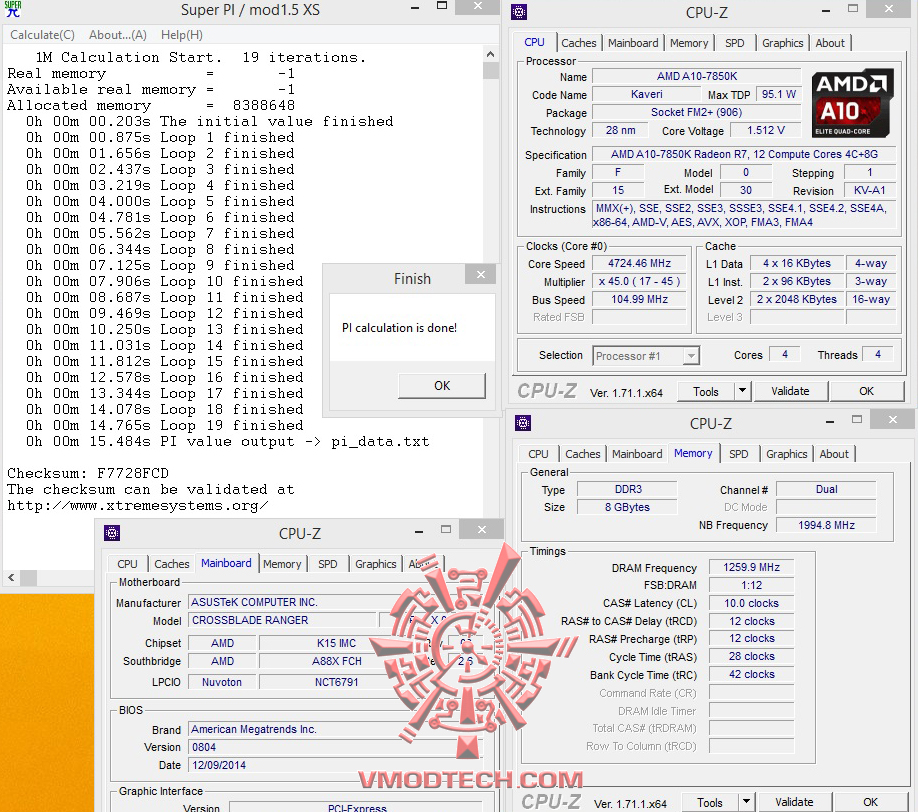
Task: Select Caches tab in the Memory CPU-Z window
Action: pyautogui.click(x=583, y=454)
